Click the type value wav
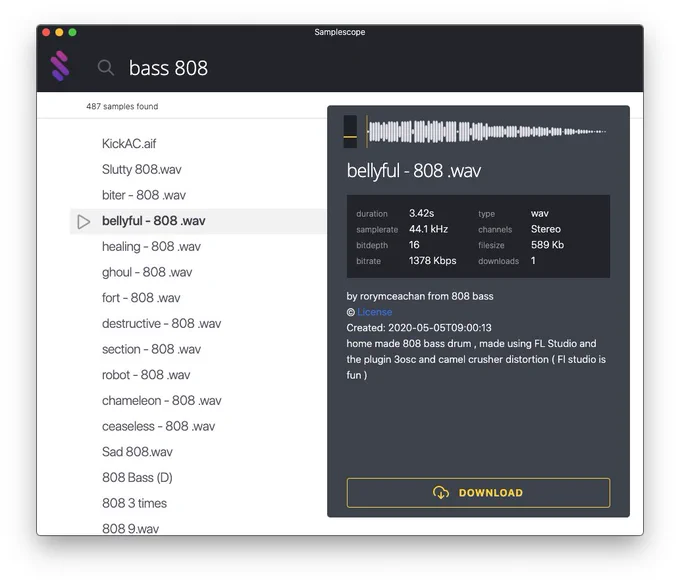This screenshot has width=680, height=584. coord(539,213)
